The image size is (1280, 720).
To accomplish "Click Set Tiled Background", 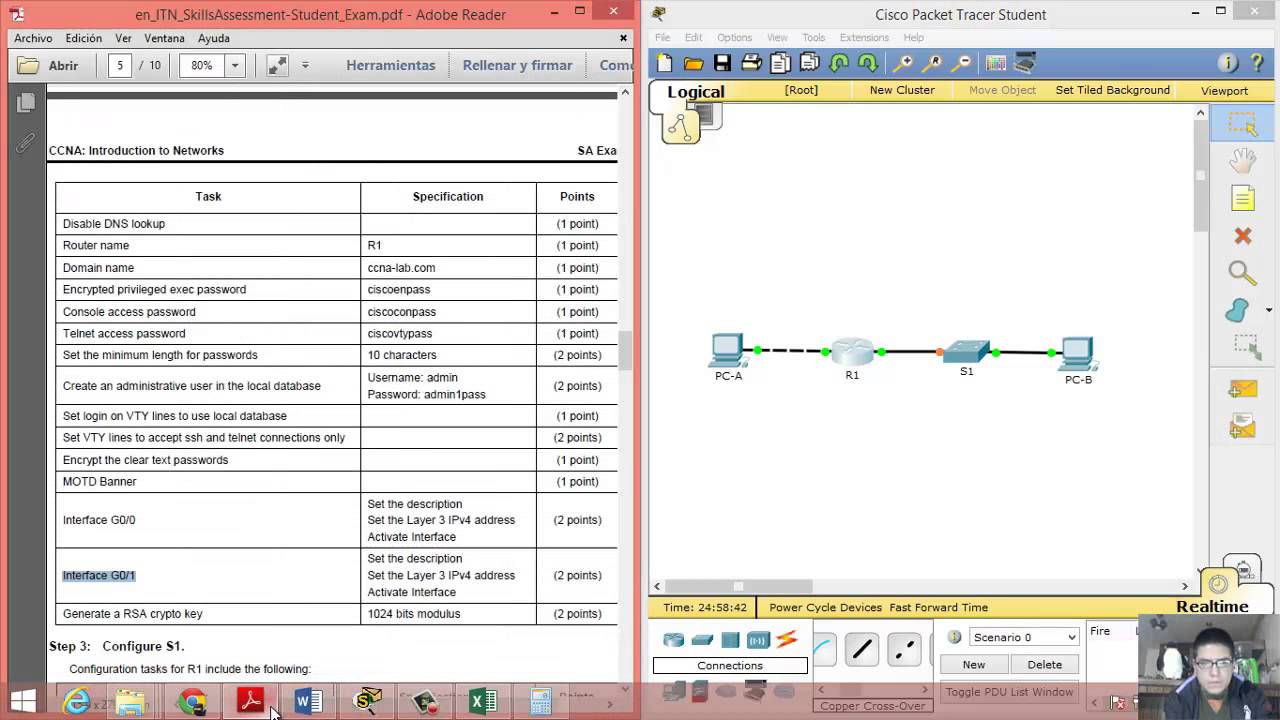I will point(1112,90).
